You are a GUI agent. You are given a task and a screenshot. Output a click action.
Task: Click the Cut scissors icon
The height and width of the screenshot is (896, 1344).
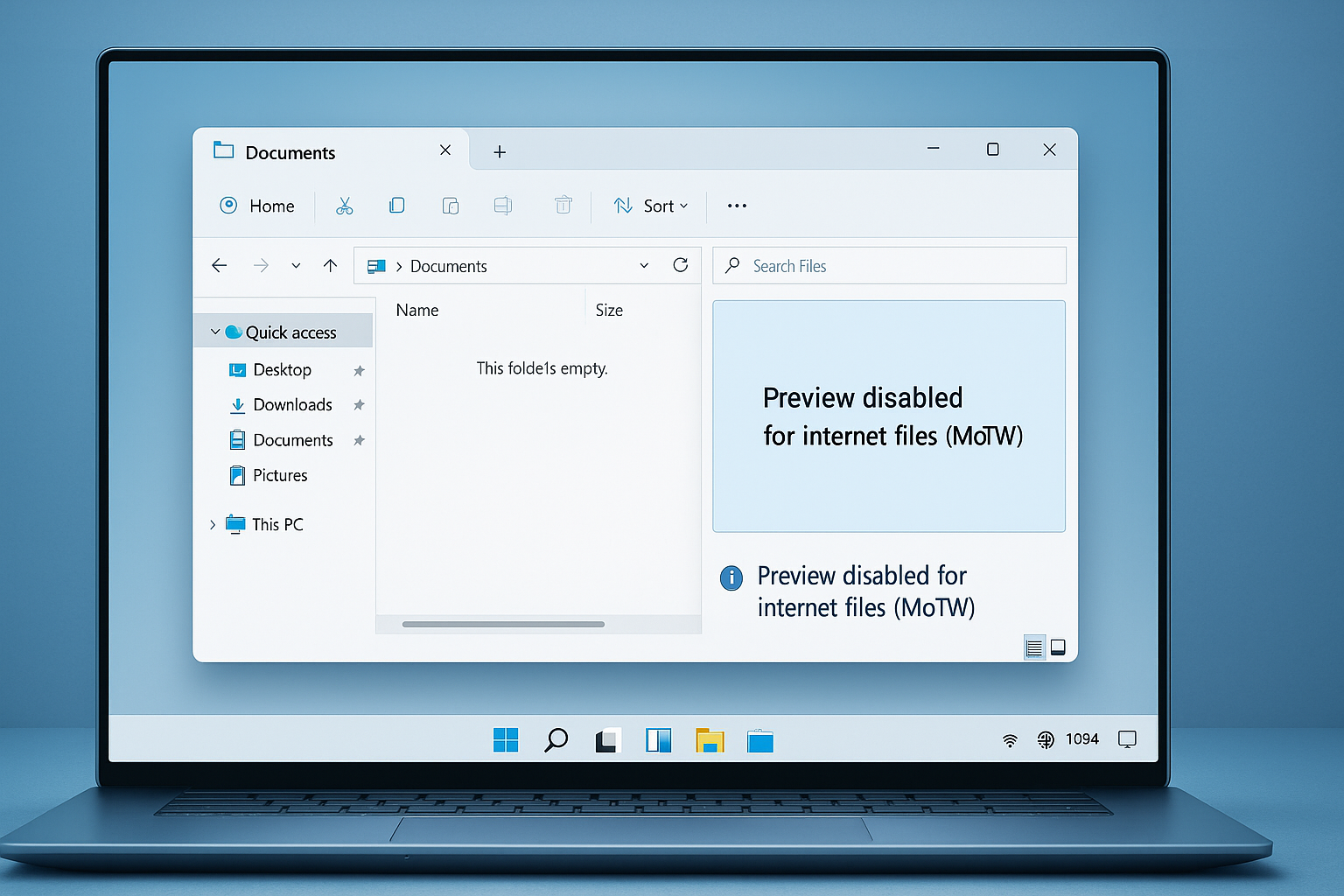345,206
